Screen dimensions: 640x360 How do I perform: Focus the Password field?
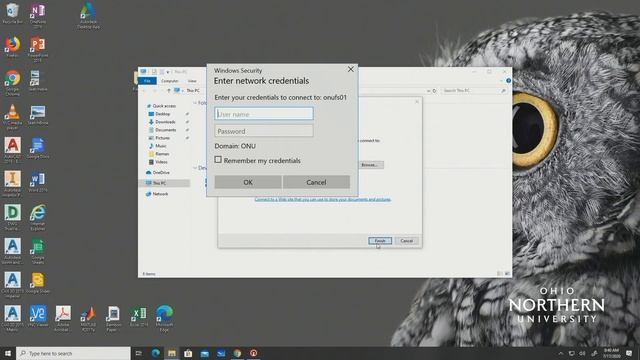point(264,131)
